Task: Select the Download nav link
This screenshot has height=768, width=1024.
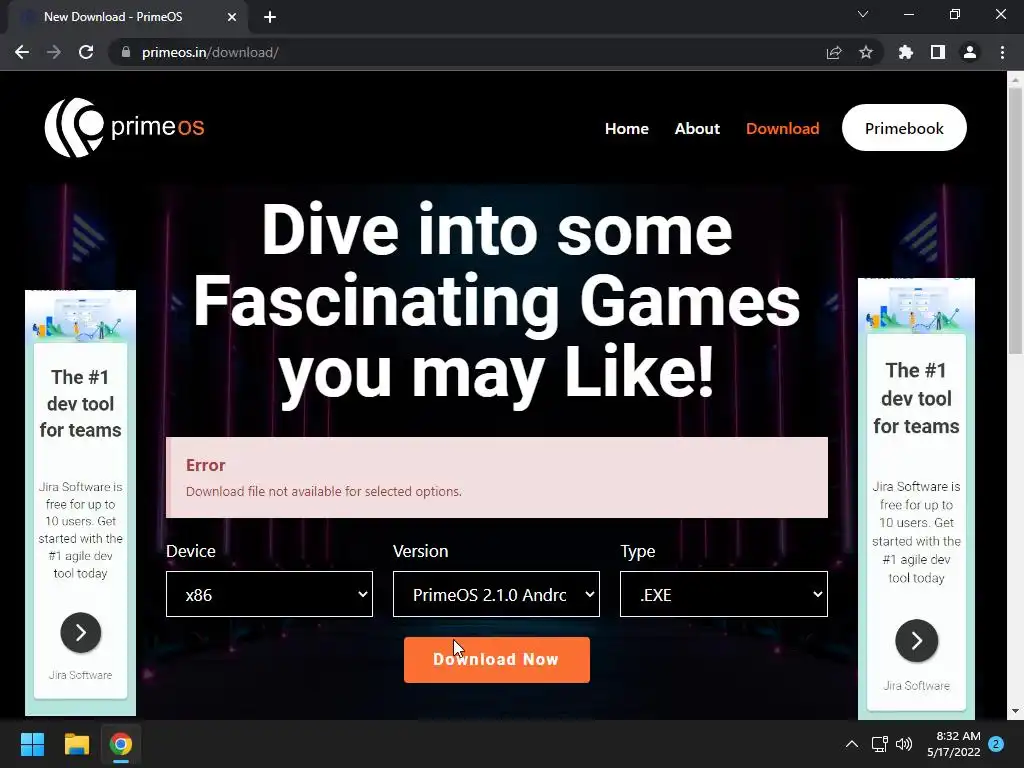Action: click(x=782, y=129)
